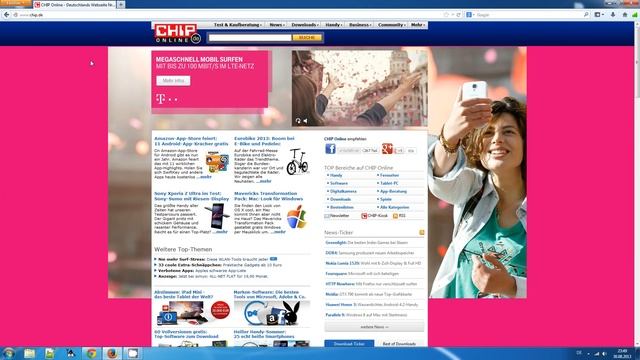
Task: Click the bookmark star in address bar
Action: 446,15
